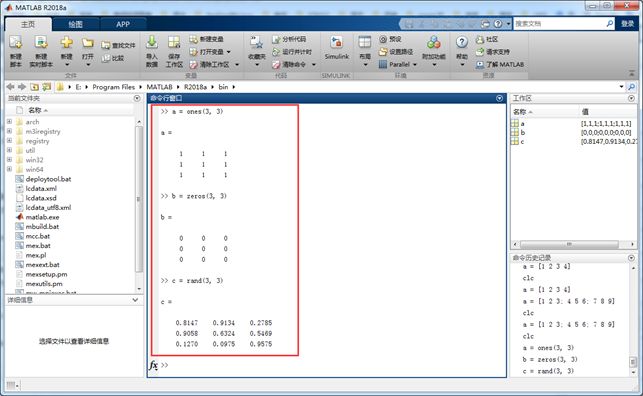Switch to the 绘图 (Plots) tab

(x=75, y=24)
